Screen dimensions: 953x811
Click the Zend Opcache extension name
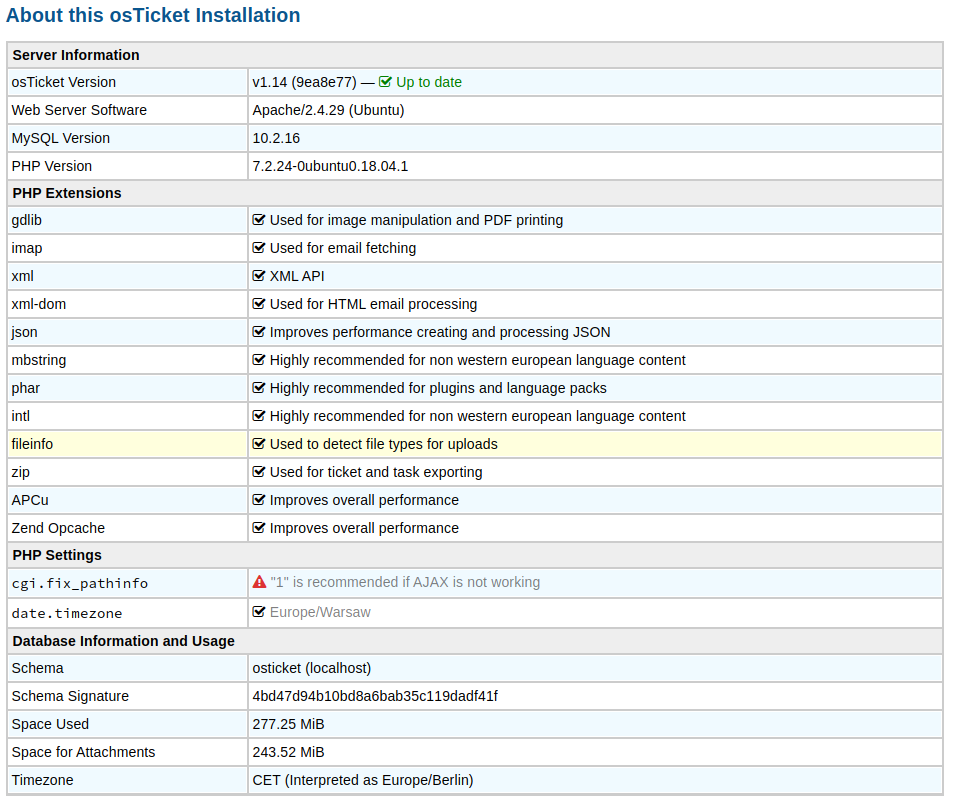tap(58, 528)
